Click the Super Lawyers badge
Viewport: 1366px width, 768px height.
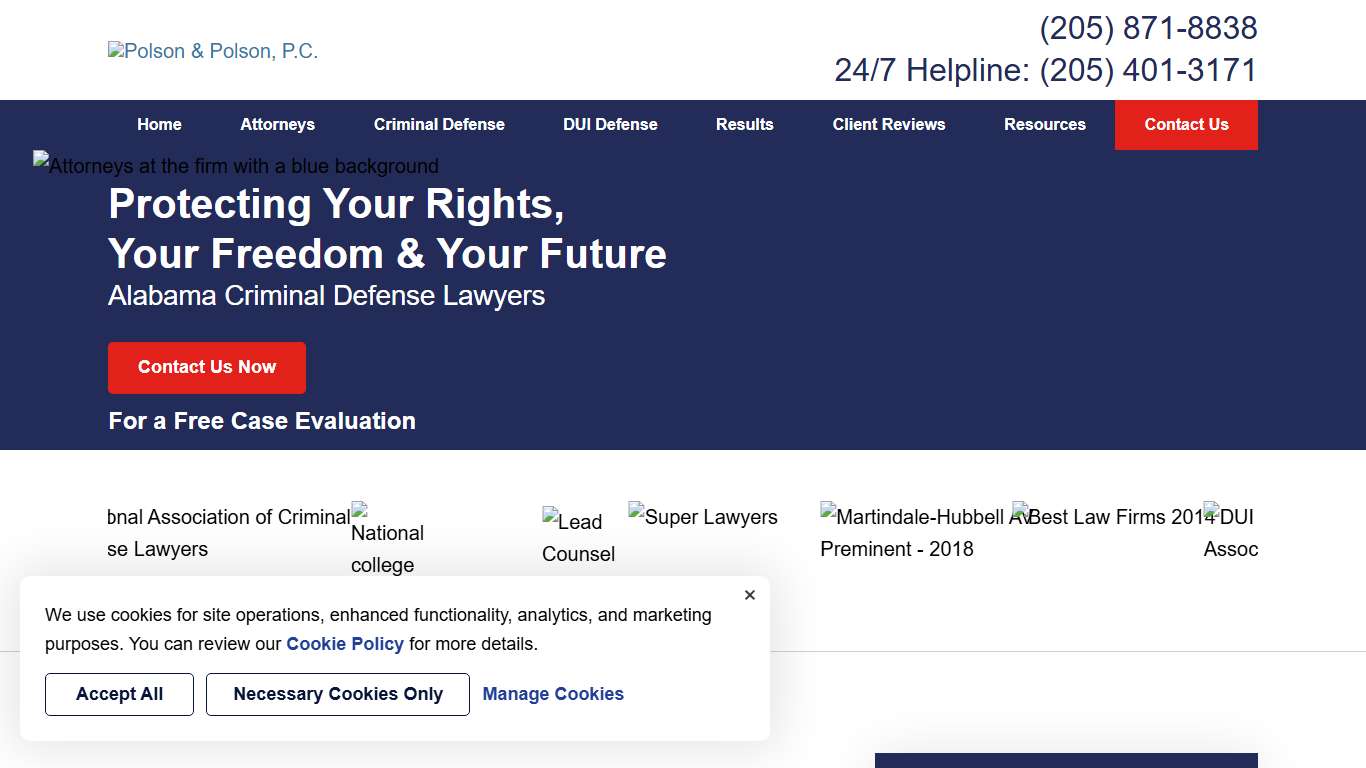(703, 517)
